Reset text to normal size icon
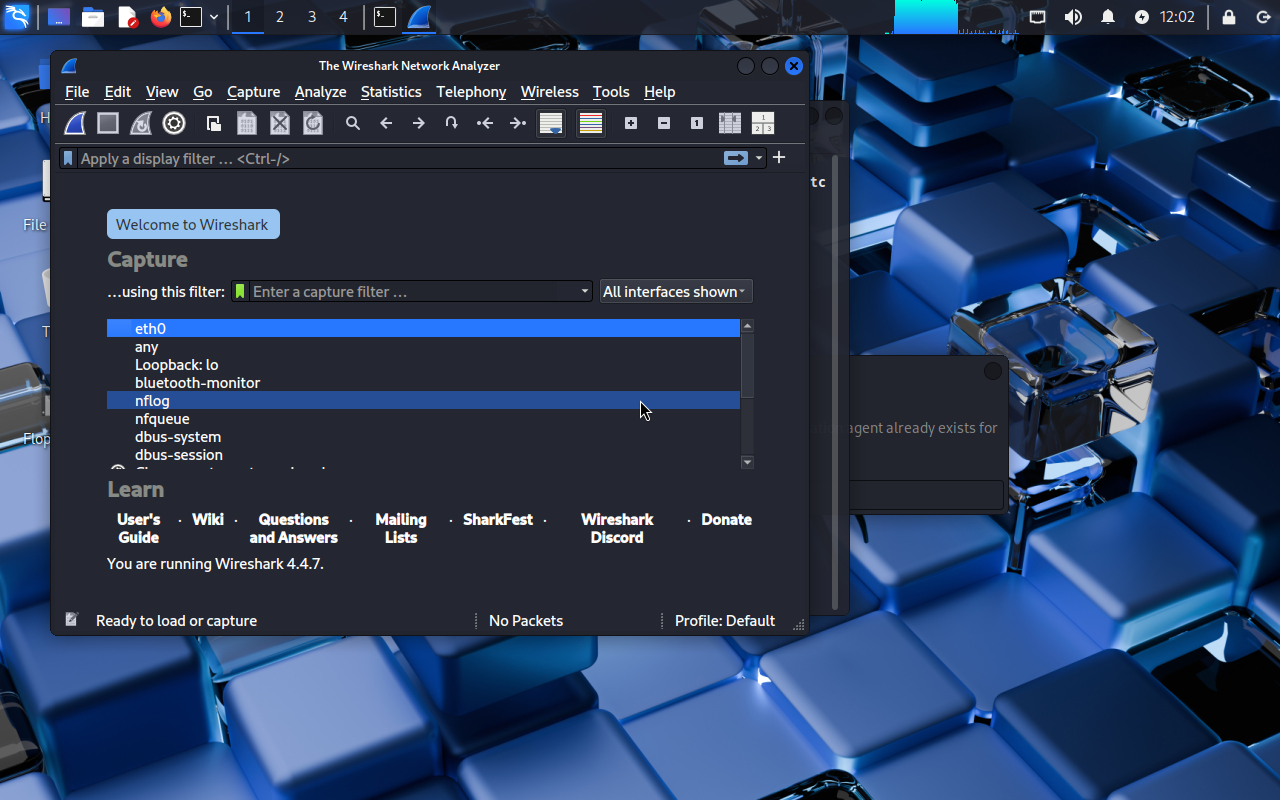Viewport: 1280px width, 800px height. 697,123
